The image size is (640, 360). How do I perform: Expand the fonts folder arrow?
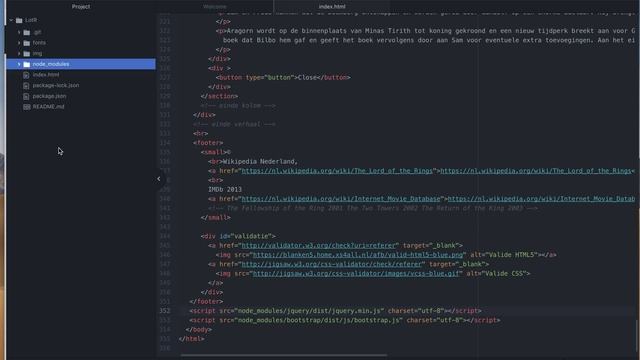pyautogui.click(x=19, y=42)
